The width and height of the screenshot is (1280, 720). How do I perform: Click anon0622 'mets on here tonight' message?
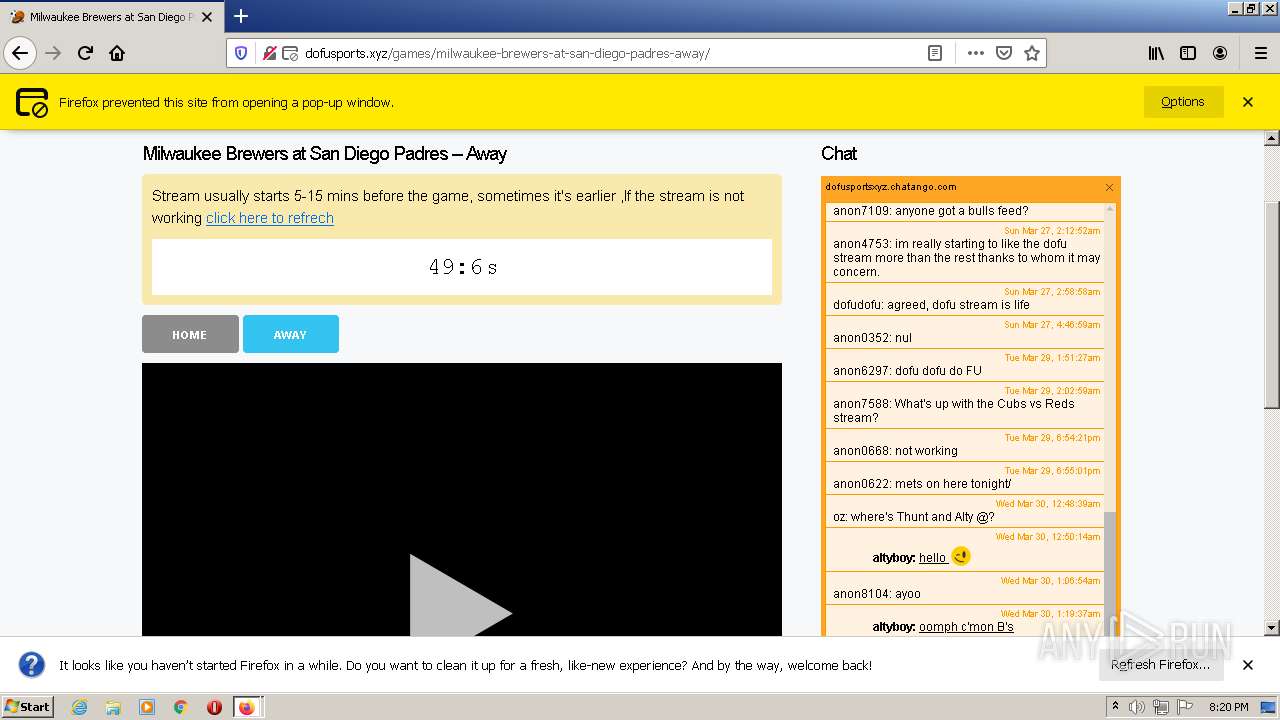tap(922, 484)
